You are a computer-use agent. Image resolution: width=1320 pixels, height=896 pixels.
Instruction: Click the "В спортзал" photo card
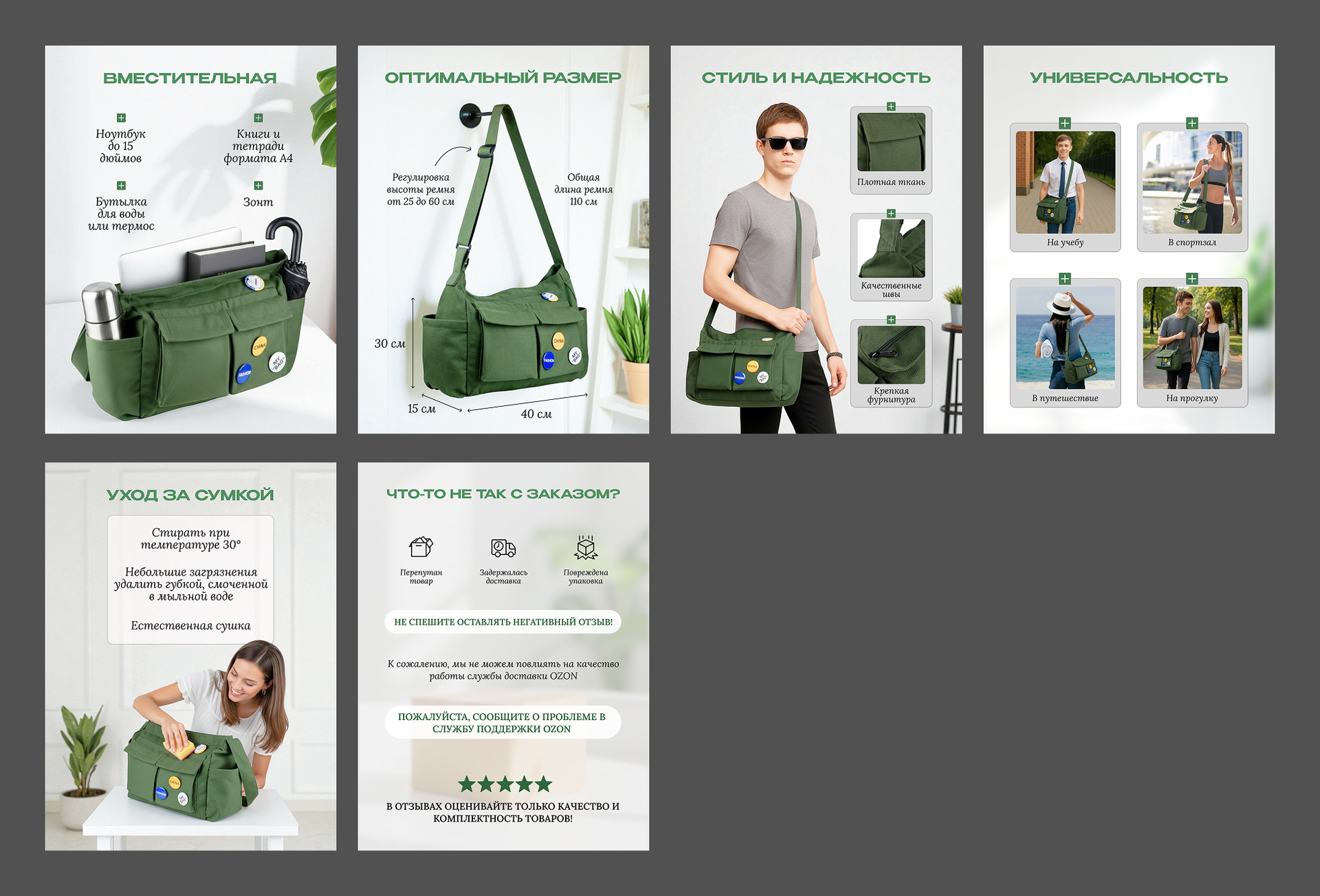point(1192,183)
